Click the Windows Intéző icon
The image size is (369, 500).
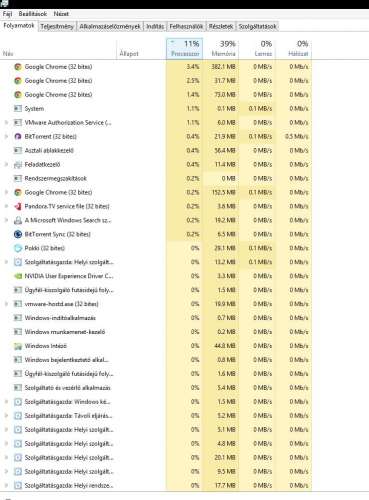click(x=18, y=346)
